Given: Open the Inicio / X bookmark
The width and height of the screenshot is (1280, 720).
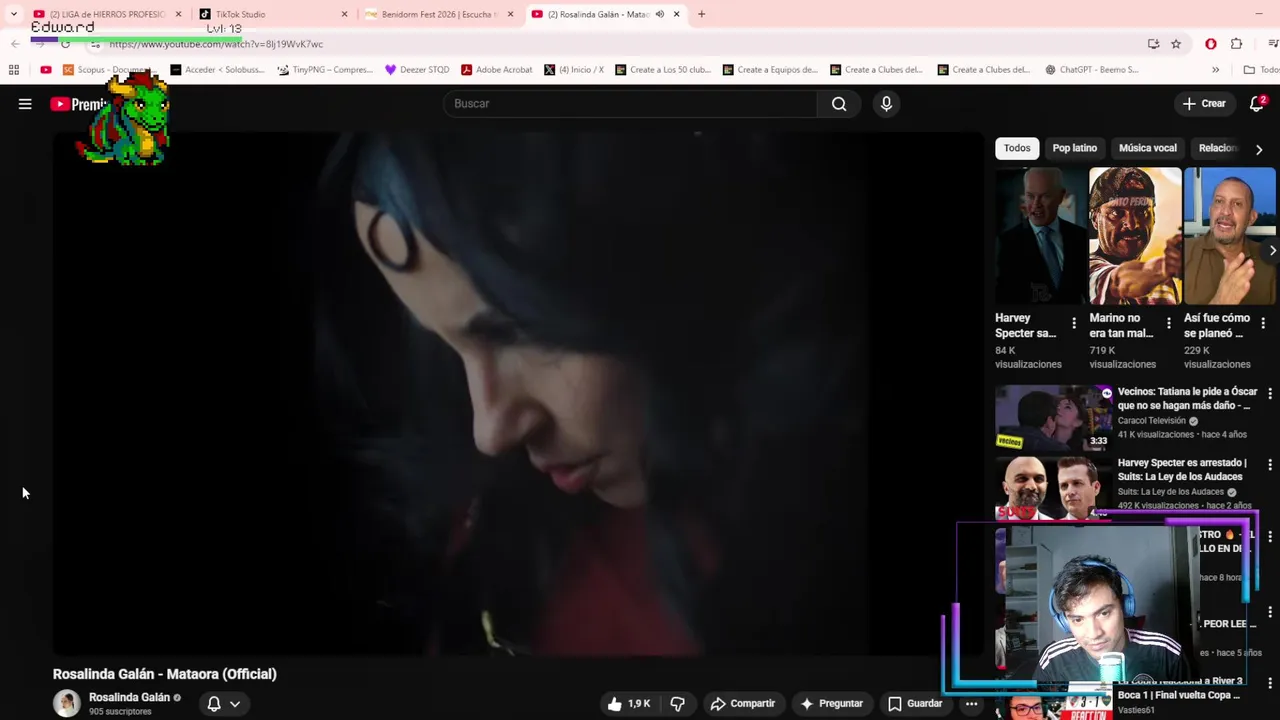Looking at the screenshot, I should [x=574, y=70].
